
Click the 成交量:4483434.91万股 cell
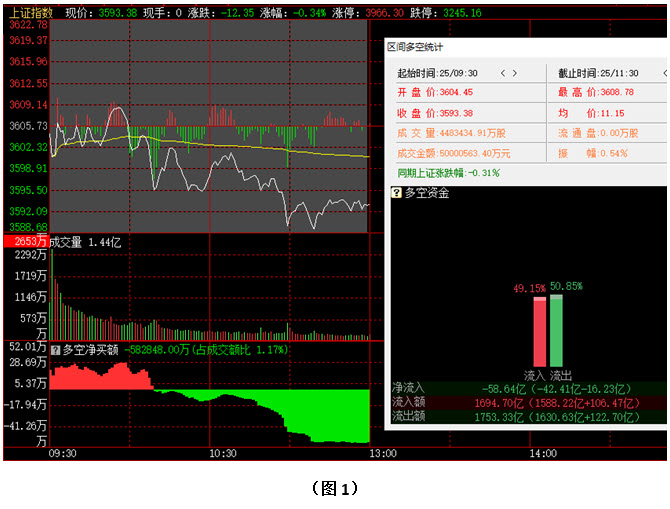[451, 133]
